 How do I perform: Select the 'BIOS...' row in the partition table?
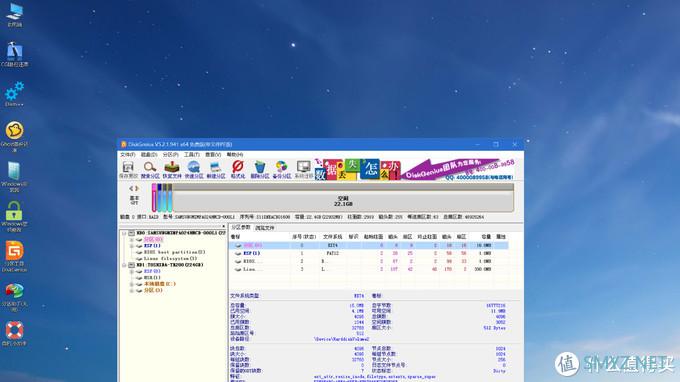(369, 261)
